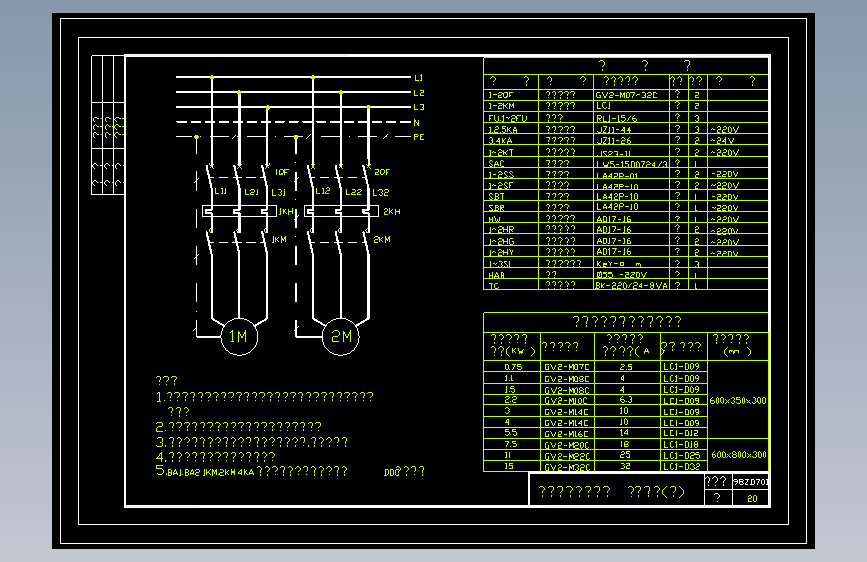Click the 2M motor symbol
The image size is (867, 562).
pos(341,336)
